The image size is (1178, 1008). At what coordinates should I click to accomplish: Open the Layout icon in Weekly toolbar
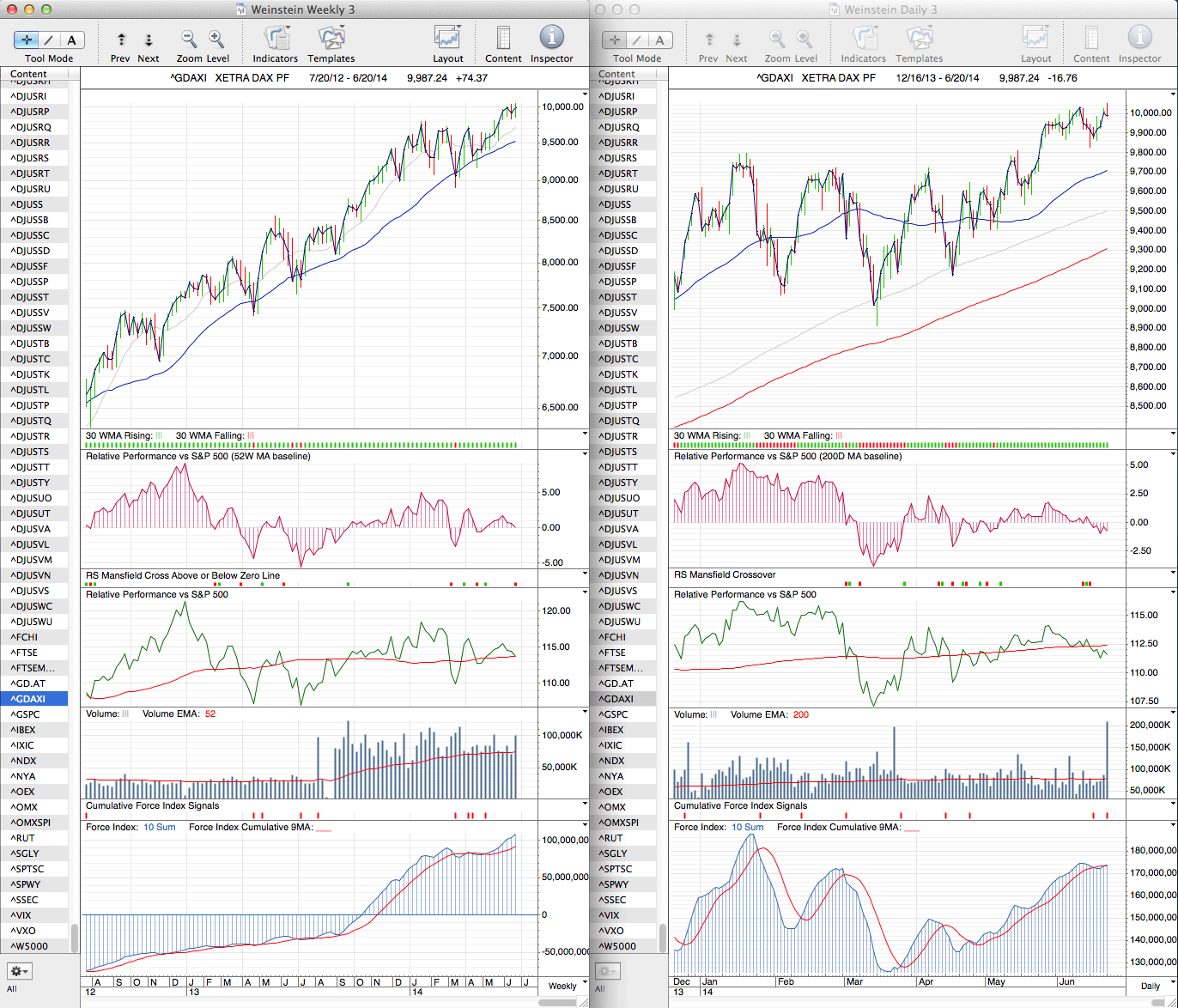pos(447,39)
